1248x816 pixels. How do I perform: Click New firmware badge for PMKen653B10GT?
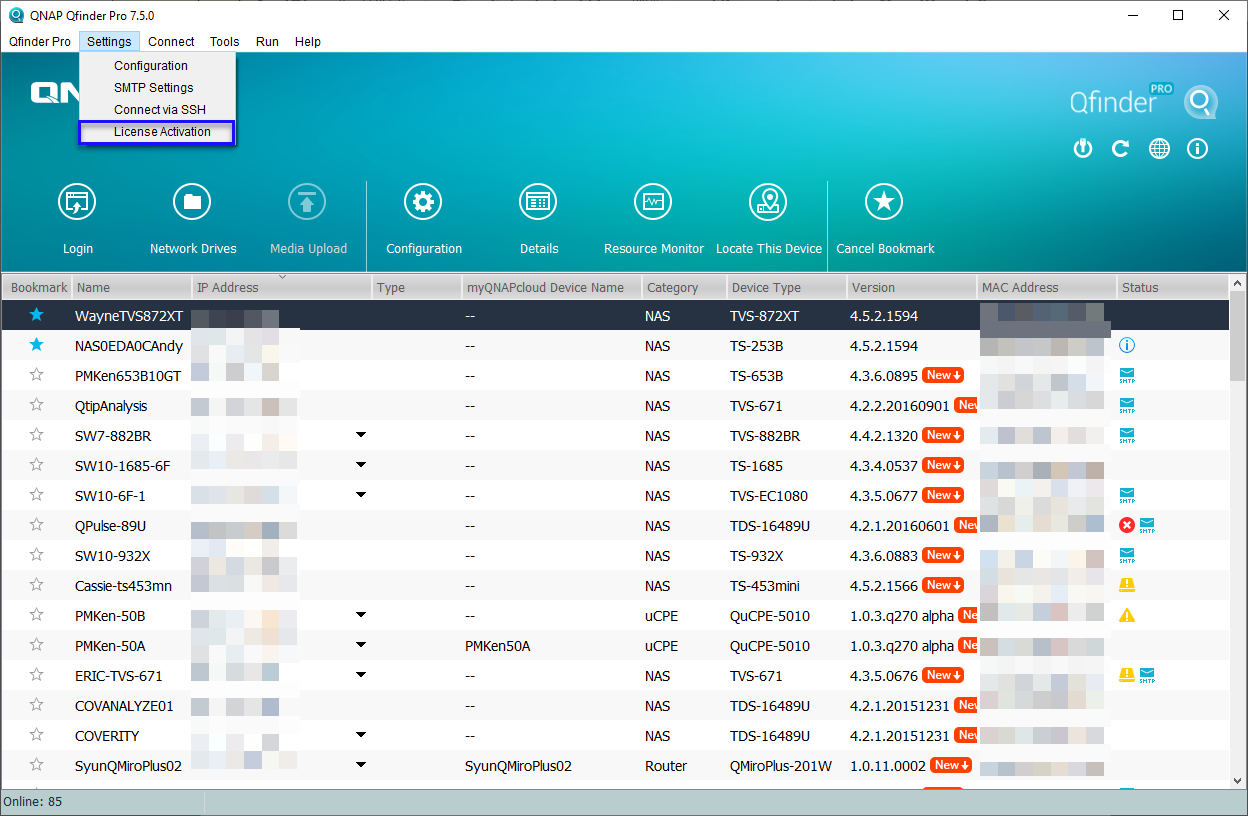[943, 375]
